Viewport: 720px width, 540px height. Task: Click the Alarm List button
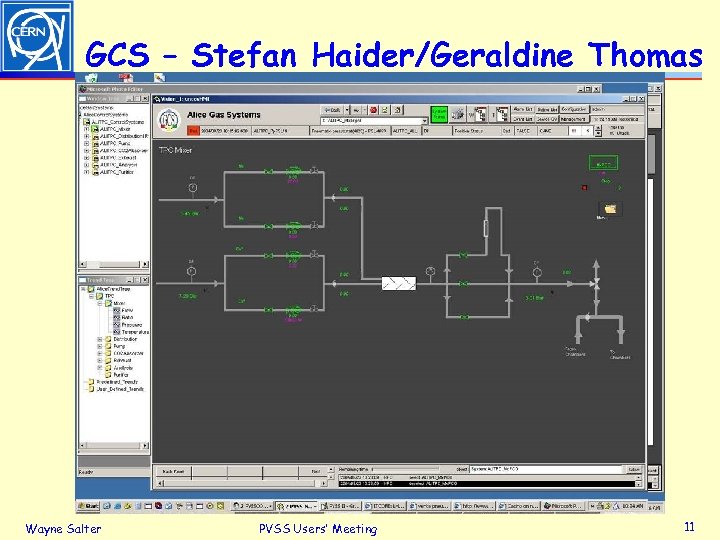[523, 110]
